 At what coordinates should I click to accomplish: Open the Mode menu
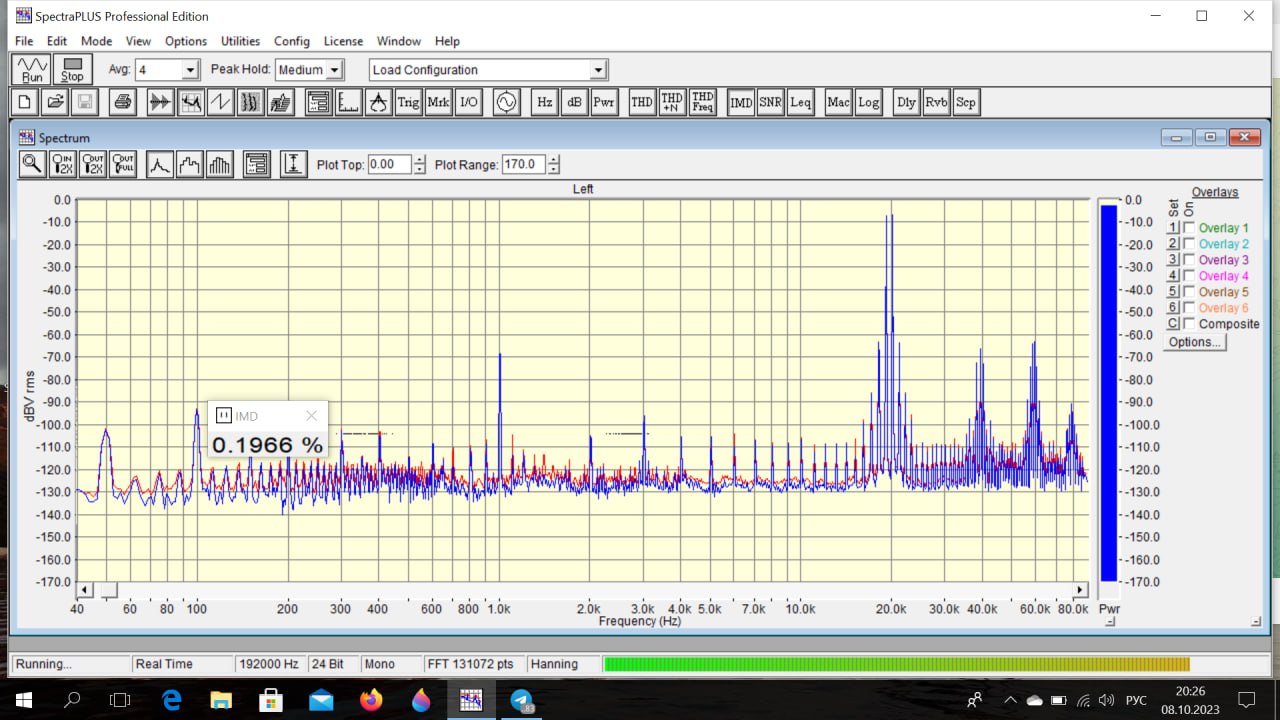point(96,41)
